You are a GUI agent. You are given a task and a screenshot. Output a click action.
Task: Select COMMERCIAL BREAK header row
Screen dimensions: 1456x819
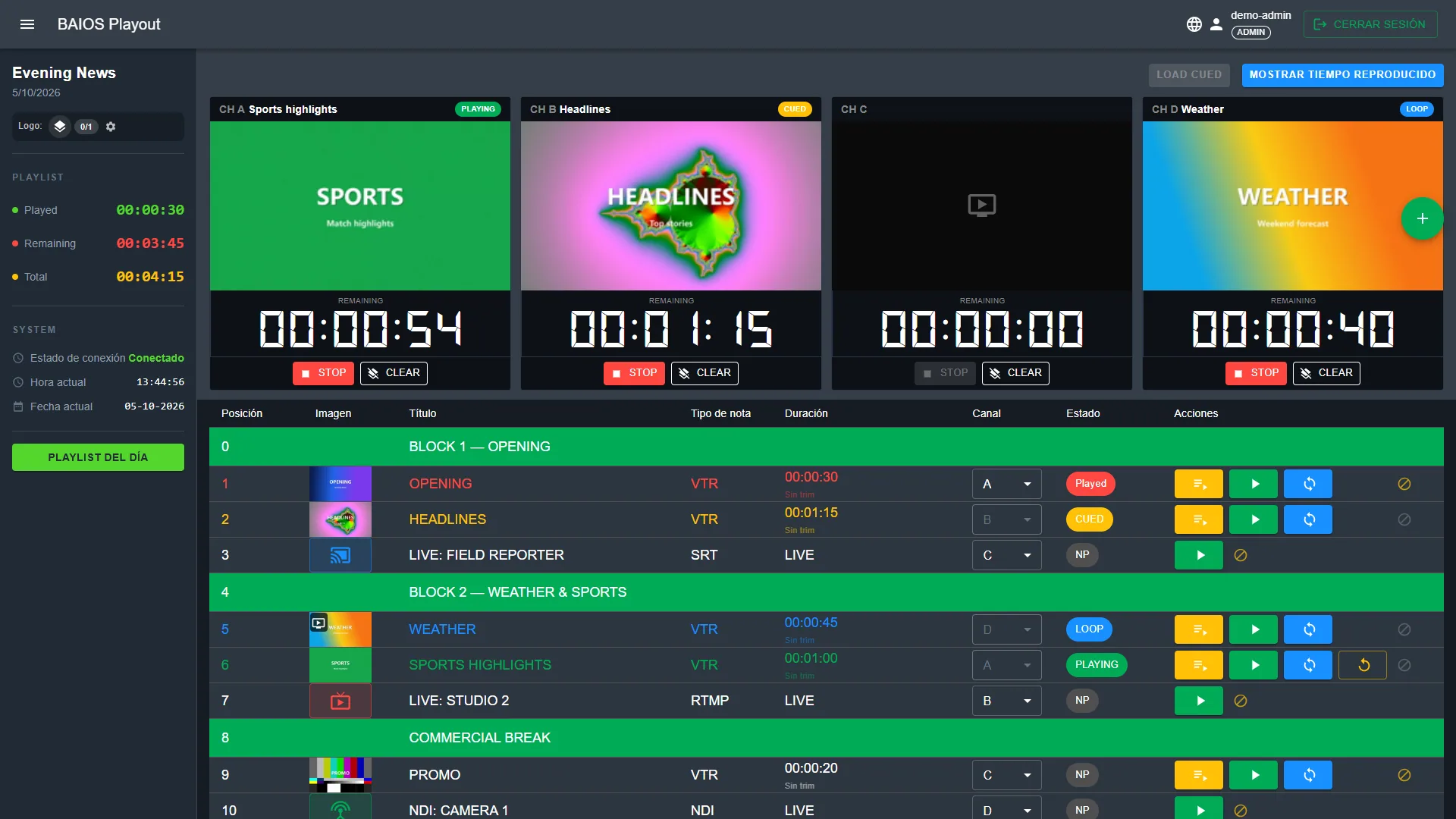click(826, 738)
